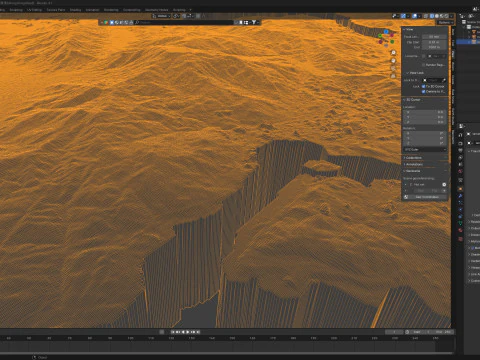Switch viewport shading to rendered mode

pyautogui.click(x=446, y=16)
